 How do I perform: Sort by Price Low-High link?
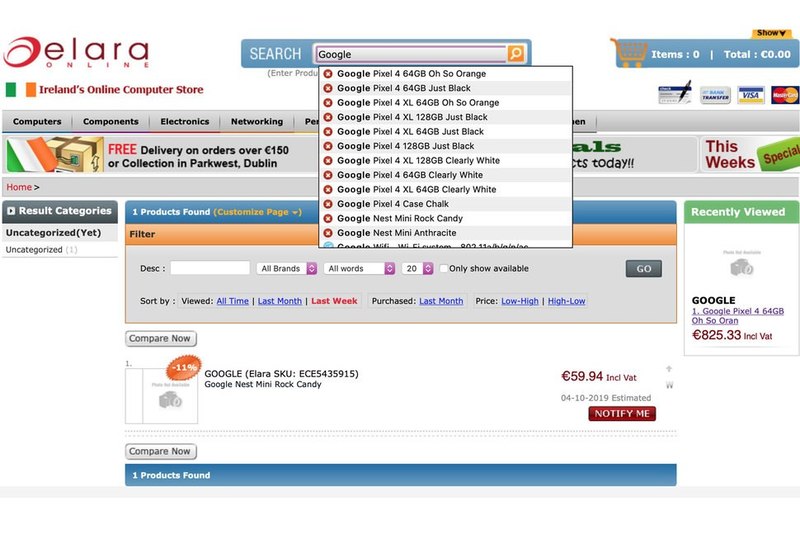(x=519, y=301)
